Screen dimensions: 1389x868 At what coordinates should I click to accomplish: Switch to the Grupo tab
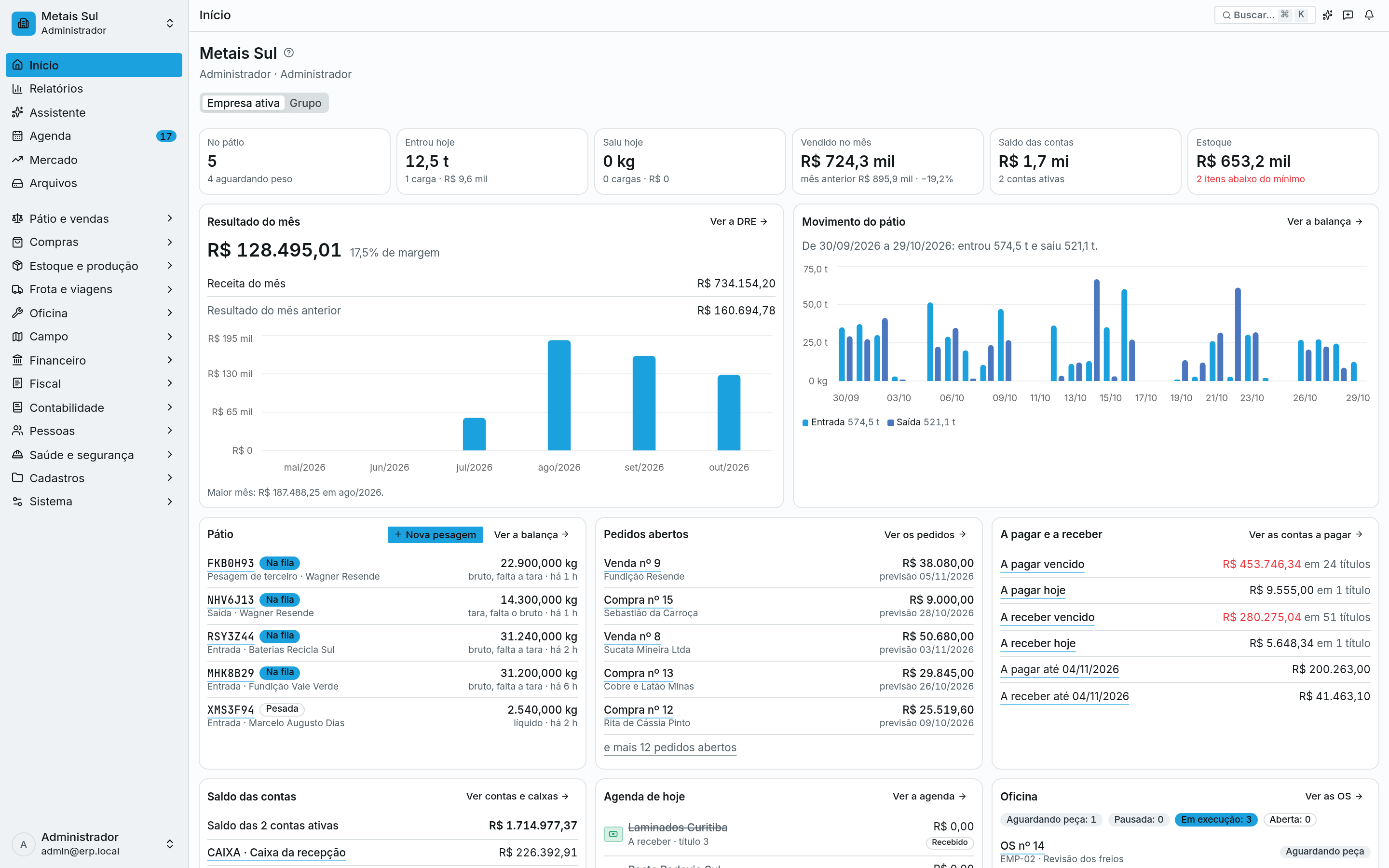[x=305, y=103]
